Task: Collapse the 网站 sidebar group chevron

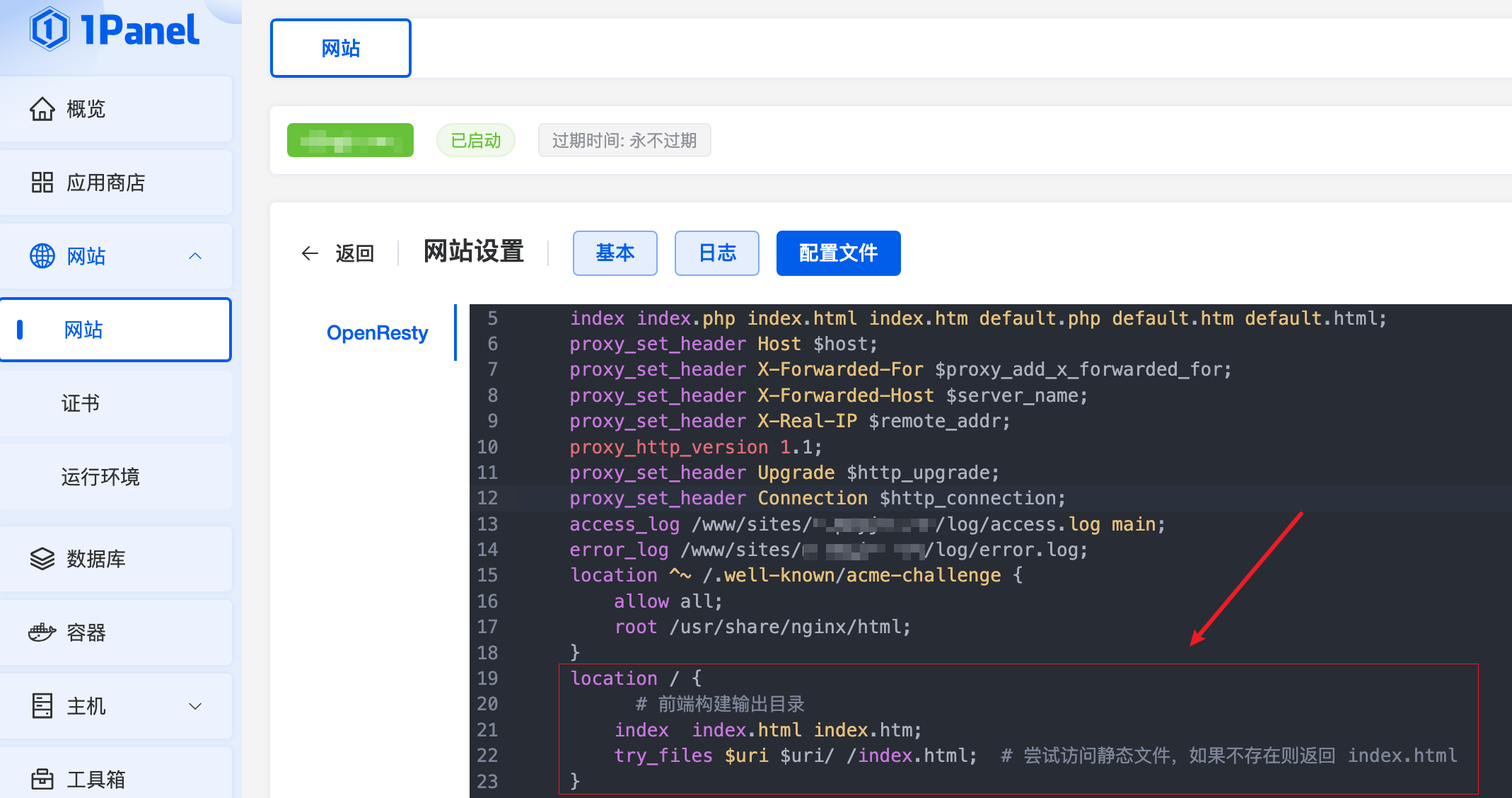Action: (x=196, y=256)
